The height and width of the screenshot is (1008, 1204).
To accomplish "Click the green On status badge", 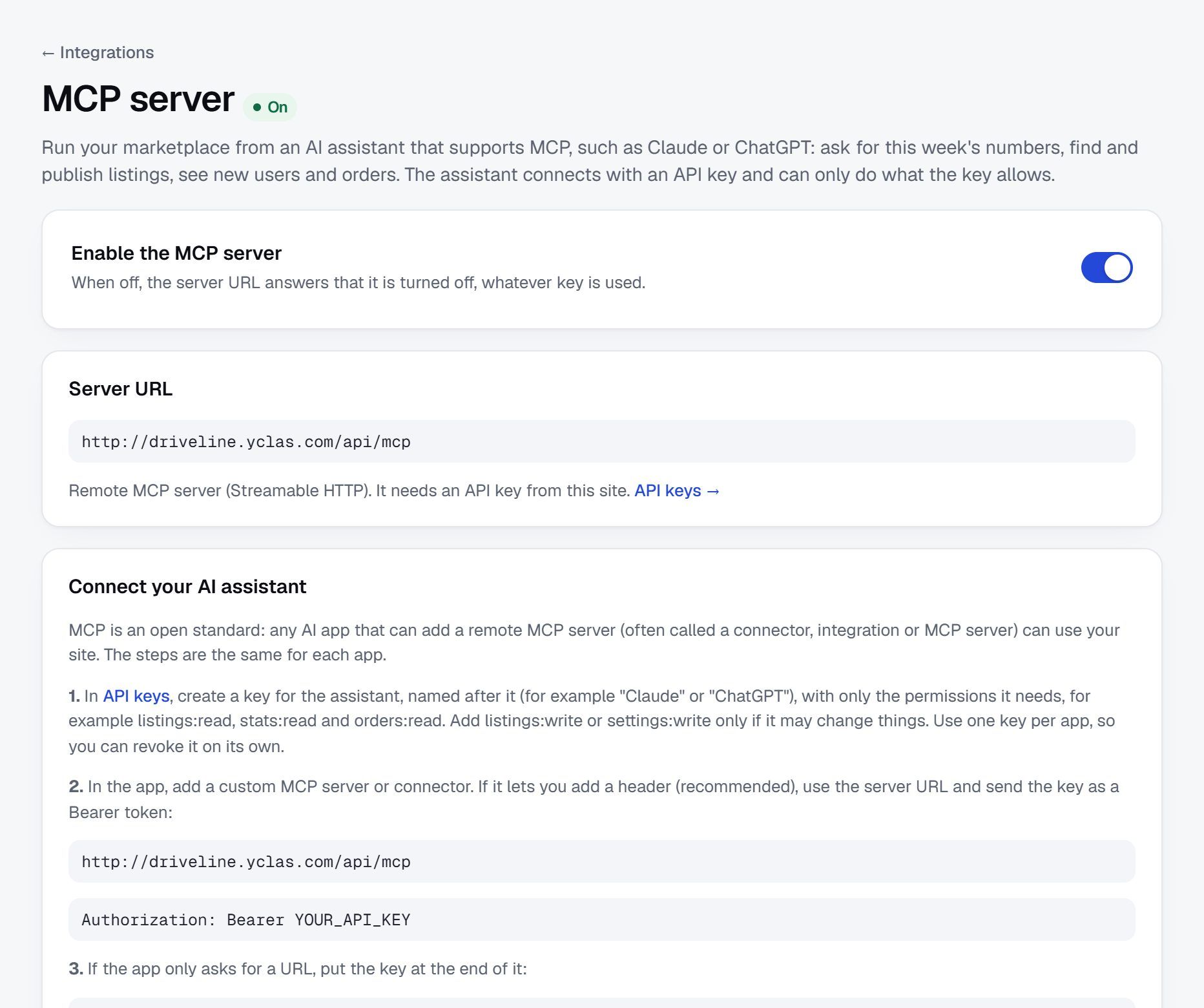I will click(270, 107).
